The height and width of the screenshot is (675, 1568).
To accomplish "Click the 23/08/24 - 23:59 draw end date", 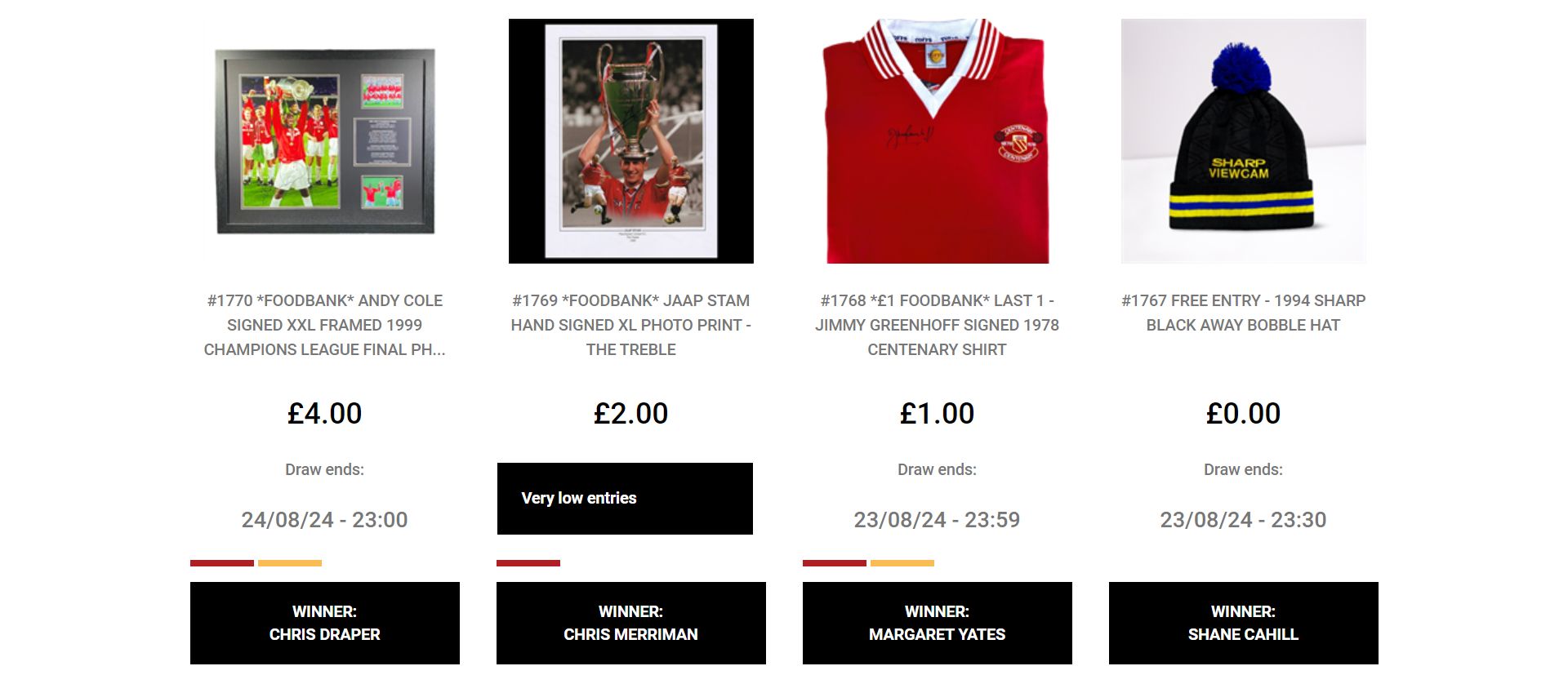I will pyautogui.click(x=938, y=520).
